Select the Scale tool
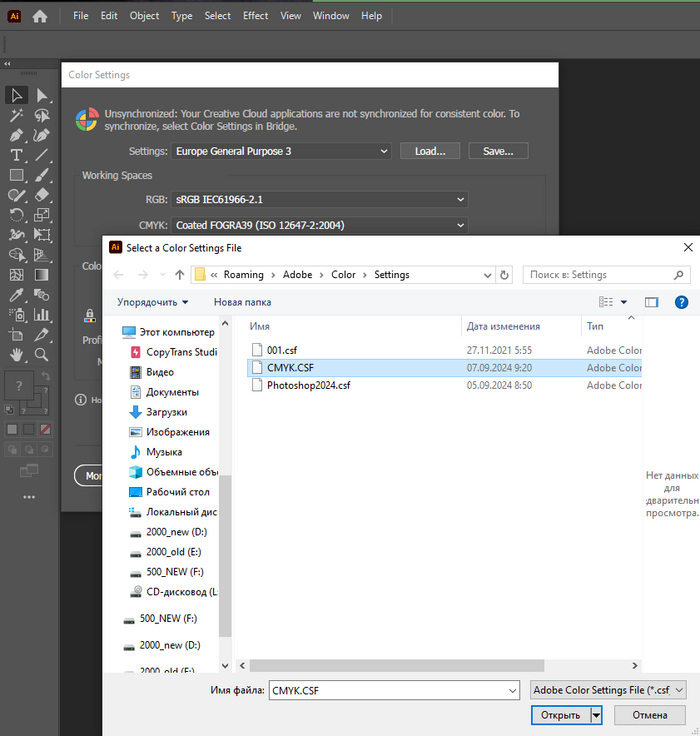 click(42, 215)
